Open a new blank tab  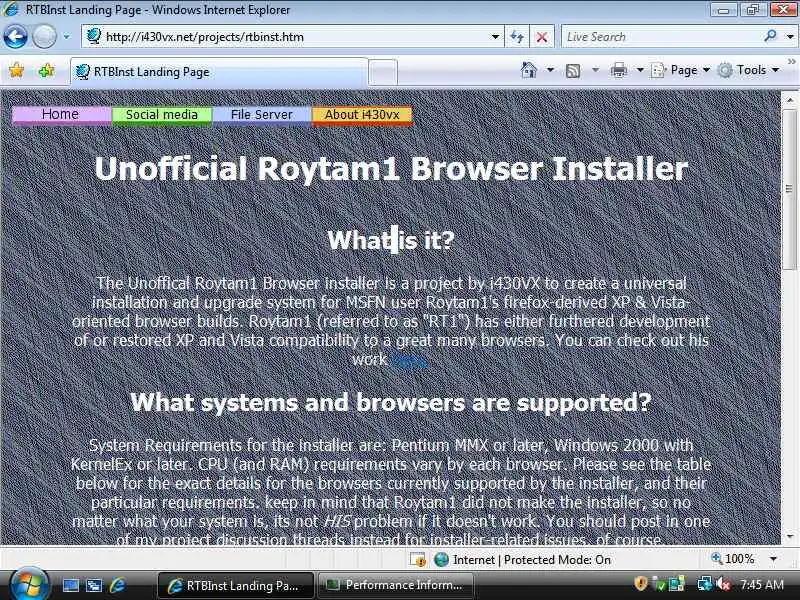click(x=383, y=72)
